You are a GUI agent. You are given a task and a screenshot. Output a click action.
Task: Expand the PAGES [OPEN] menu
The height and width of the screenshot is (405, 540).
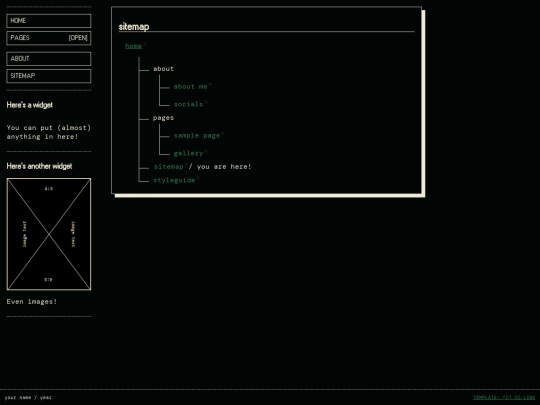pos(49,38)
